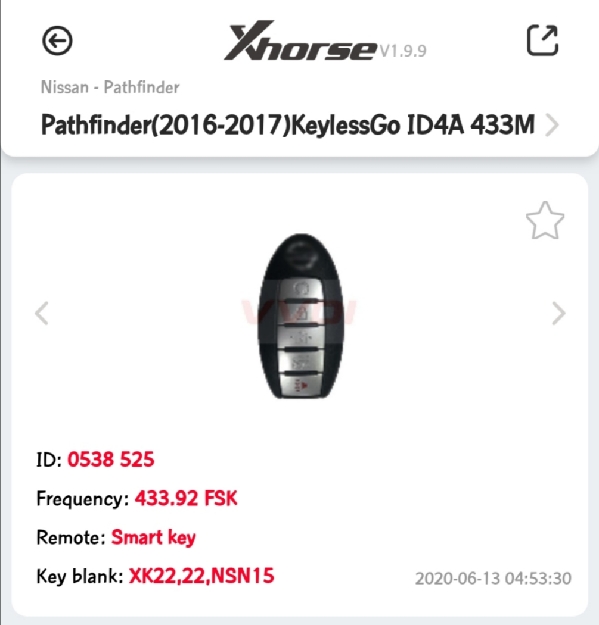
Task: Select the Pathfinder(2016-2017)KeylessGo ID4A 433M title
Action: [x=288, y=125]
